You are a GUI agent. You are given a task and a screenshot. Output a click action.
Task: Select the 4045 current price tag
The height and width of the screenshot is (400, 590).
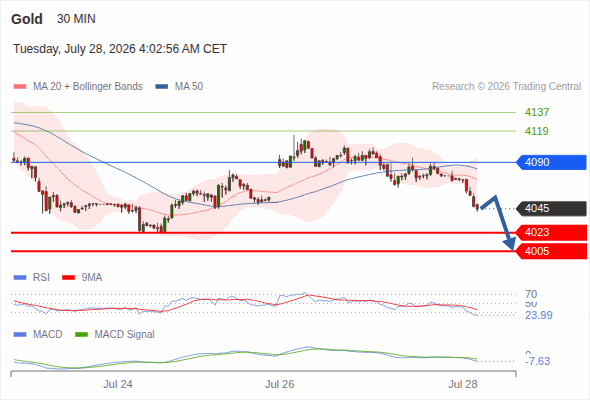click(552, 208)
